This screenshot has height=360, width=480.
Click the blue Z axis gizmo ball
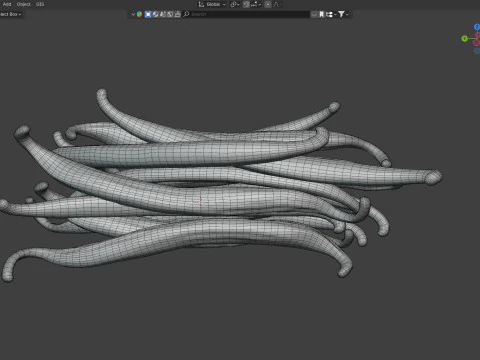(x=477, y=27)
